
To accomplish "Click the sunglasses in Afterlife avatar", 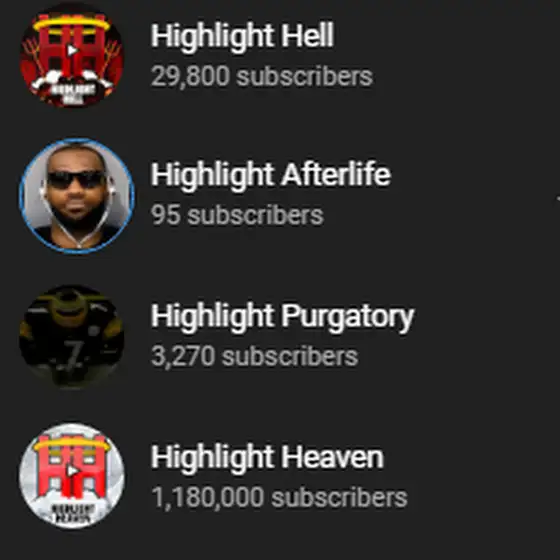I will point(76,179).
